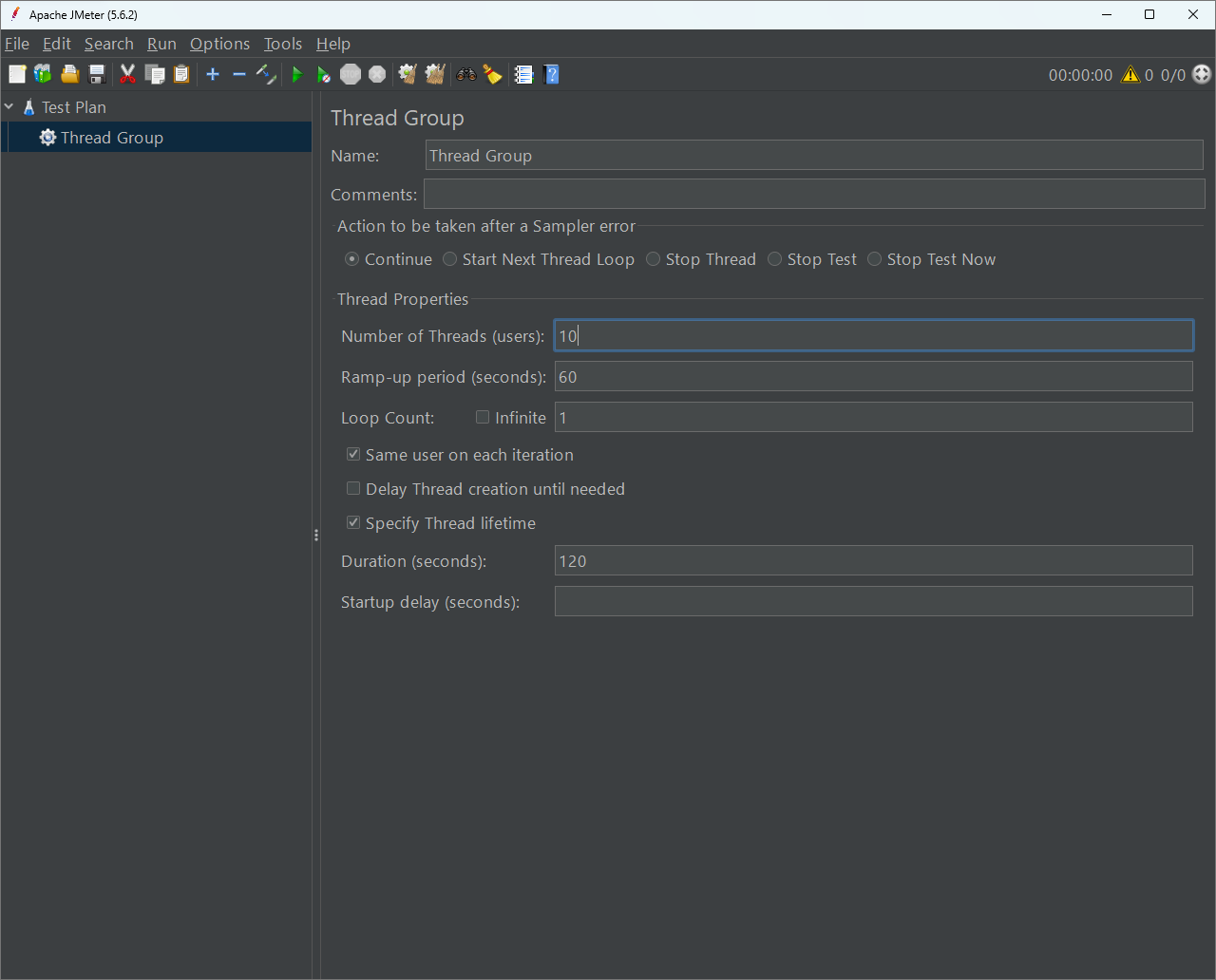Click the Clear All double-broom icon
Screen dimensions: 1216x980
pos(435,74)
